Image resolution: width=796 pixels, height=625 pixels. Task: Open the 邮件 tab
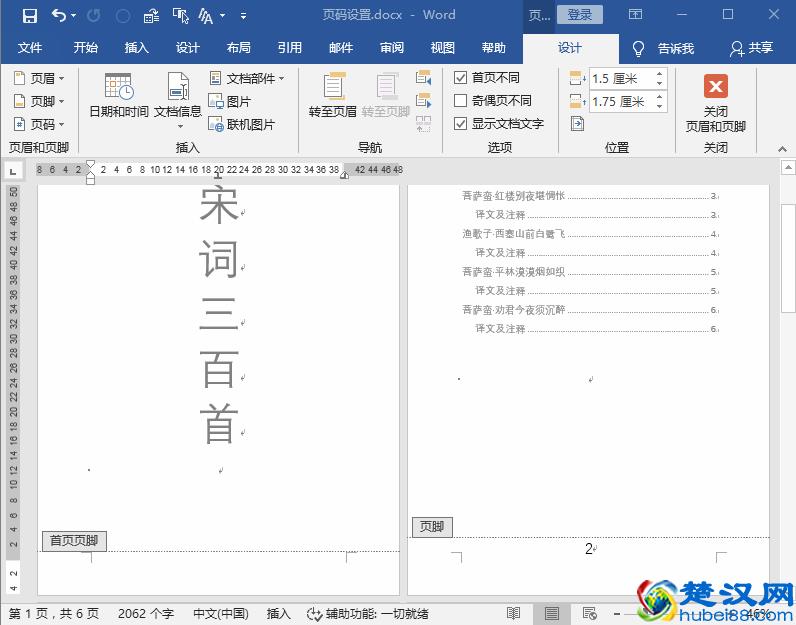tap(341, 48)
